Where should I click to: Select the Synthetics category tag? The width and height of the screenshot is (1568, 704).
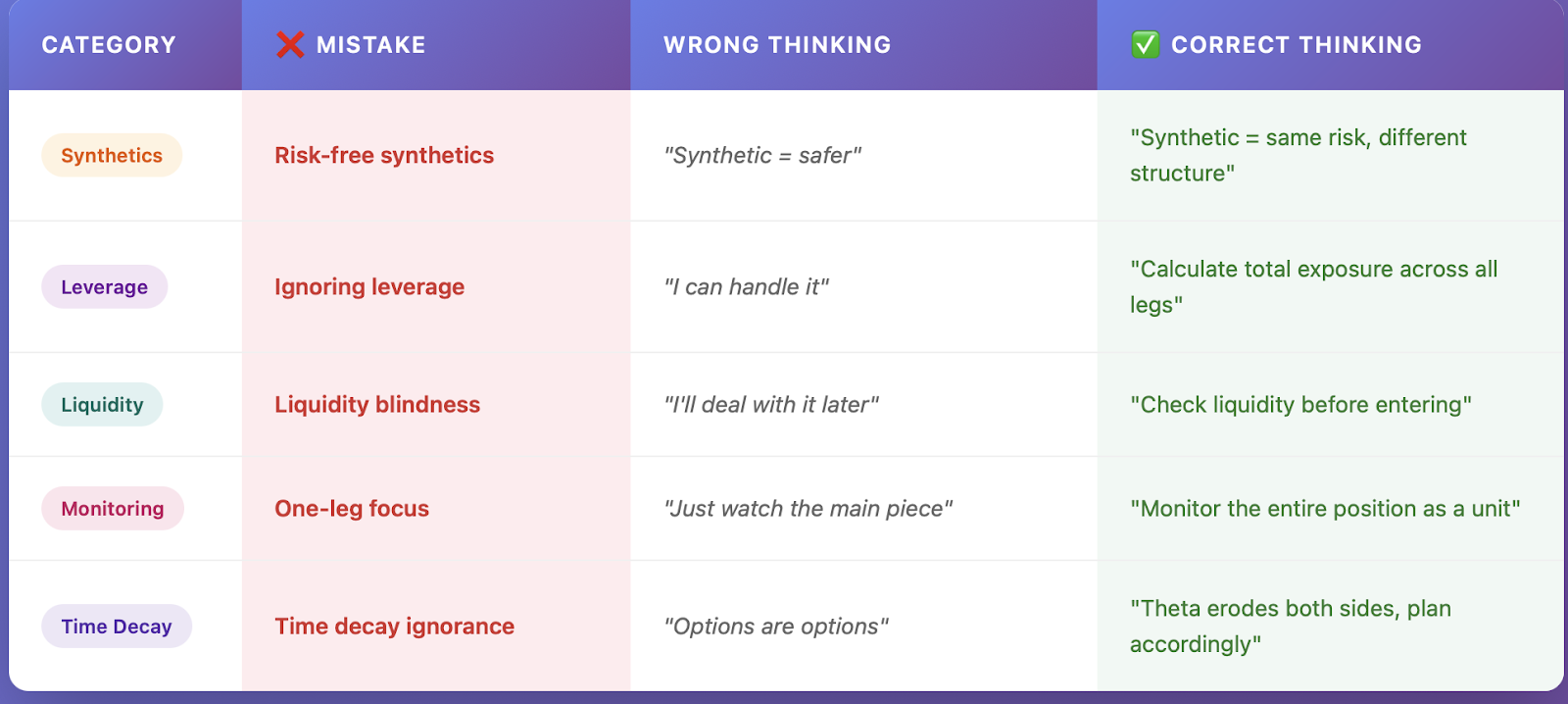click(x=112, y=156)
